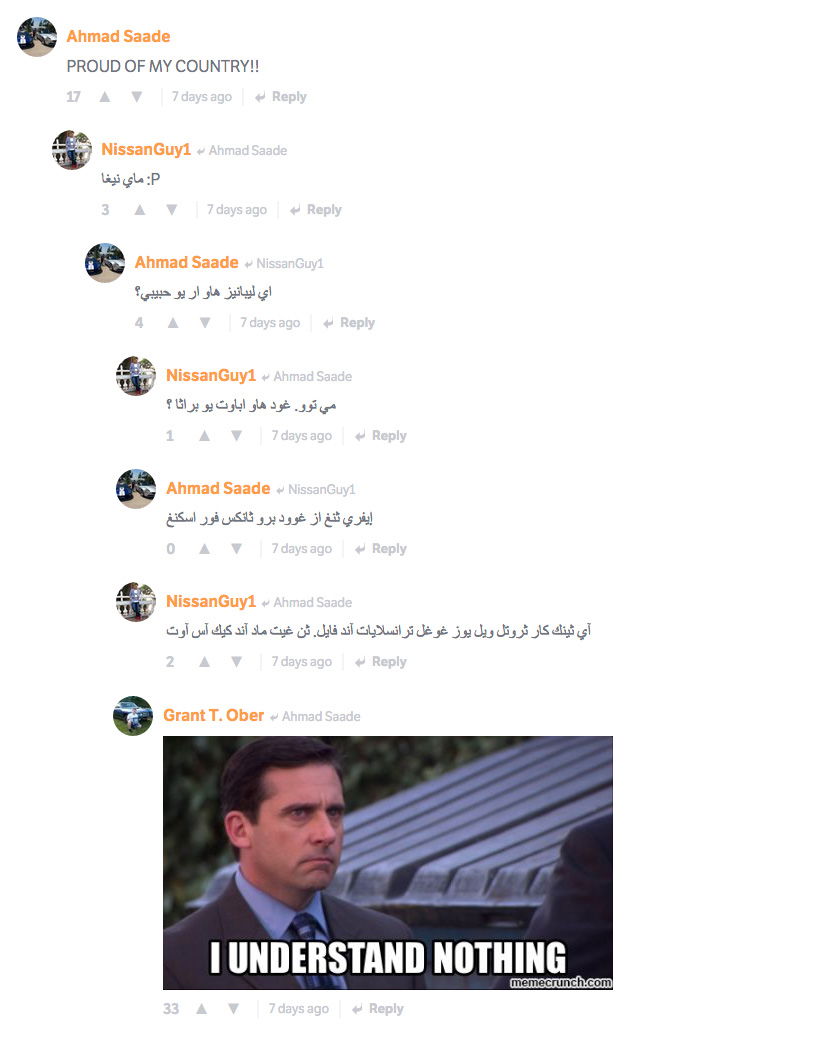This screenshot has height=1039, width=816.
Task: Downvote NissanGuy1's comment with 1 vote
Action: [237, 436]
